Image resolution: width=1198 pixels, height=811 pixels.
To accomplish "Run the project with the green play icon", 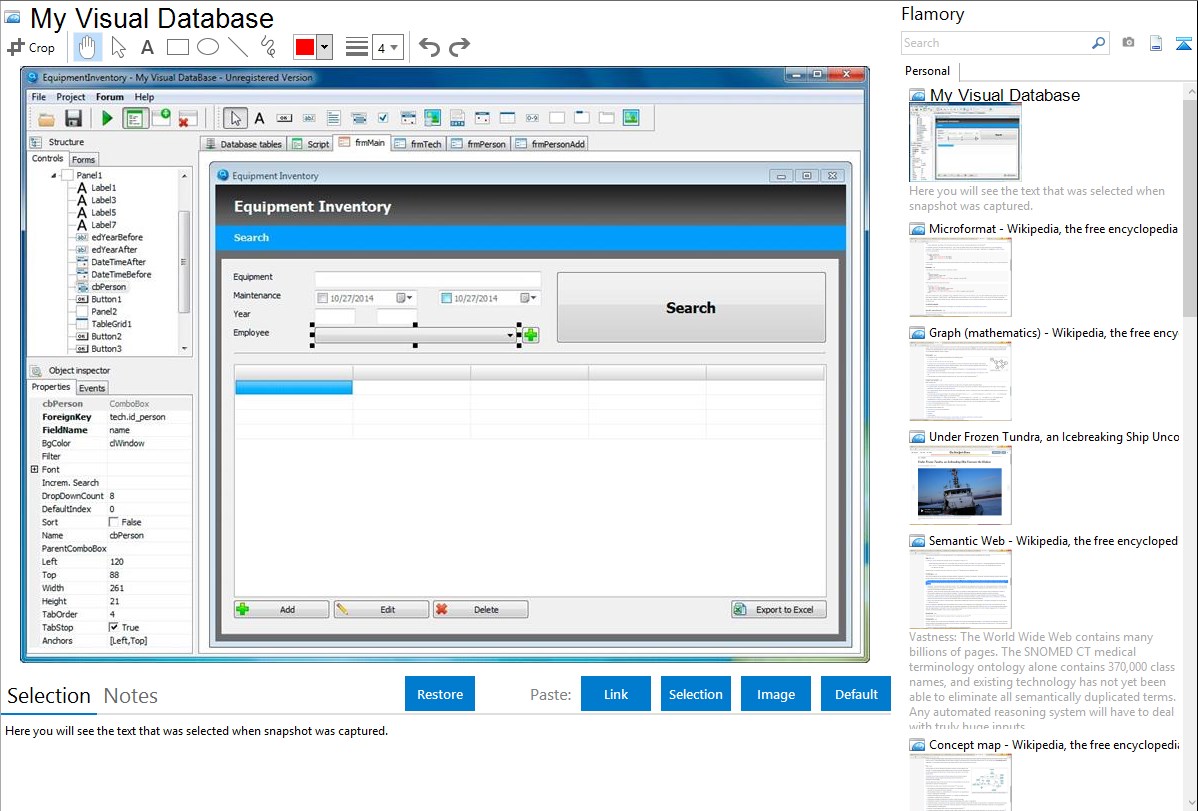I will [107, 118].
